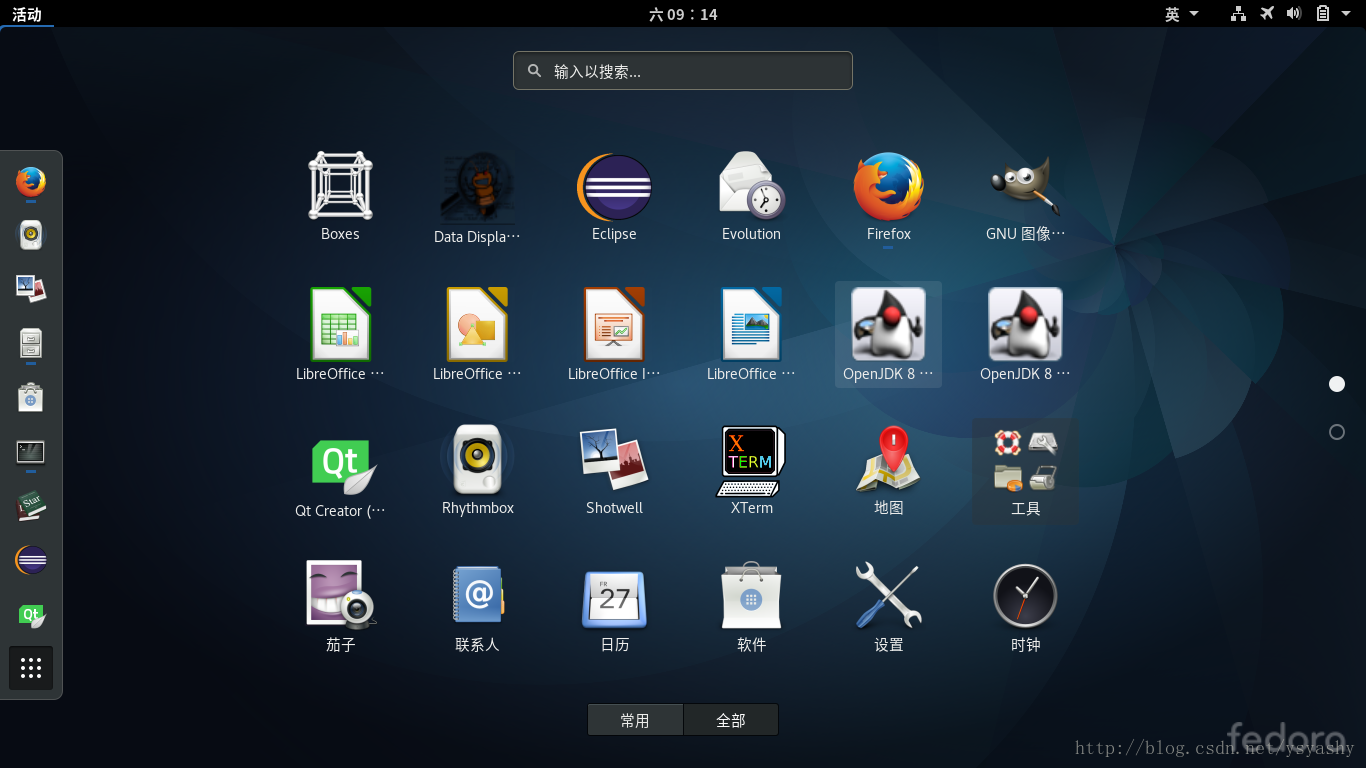Image resolution: width=1366 pixels, height=768 pixels.
Task: Switch to the 常用 frequent tab
Action: [635, 720]
